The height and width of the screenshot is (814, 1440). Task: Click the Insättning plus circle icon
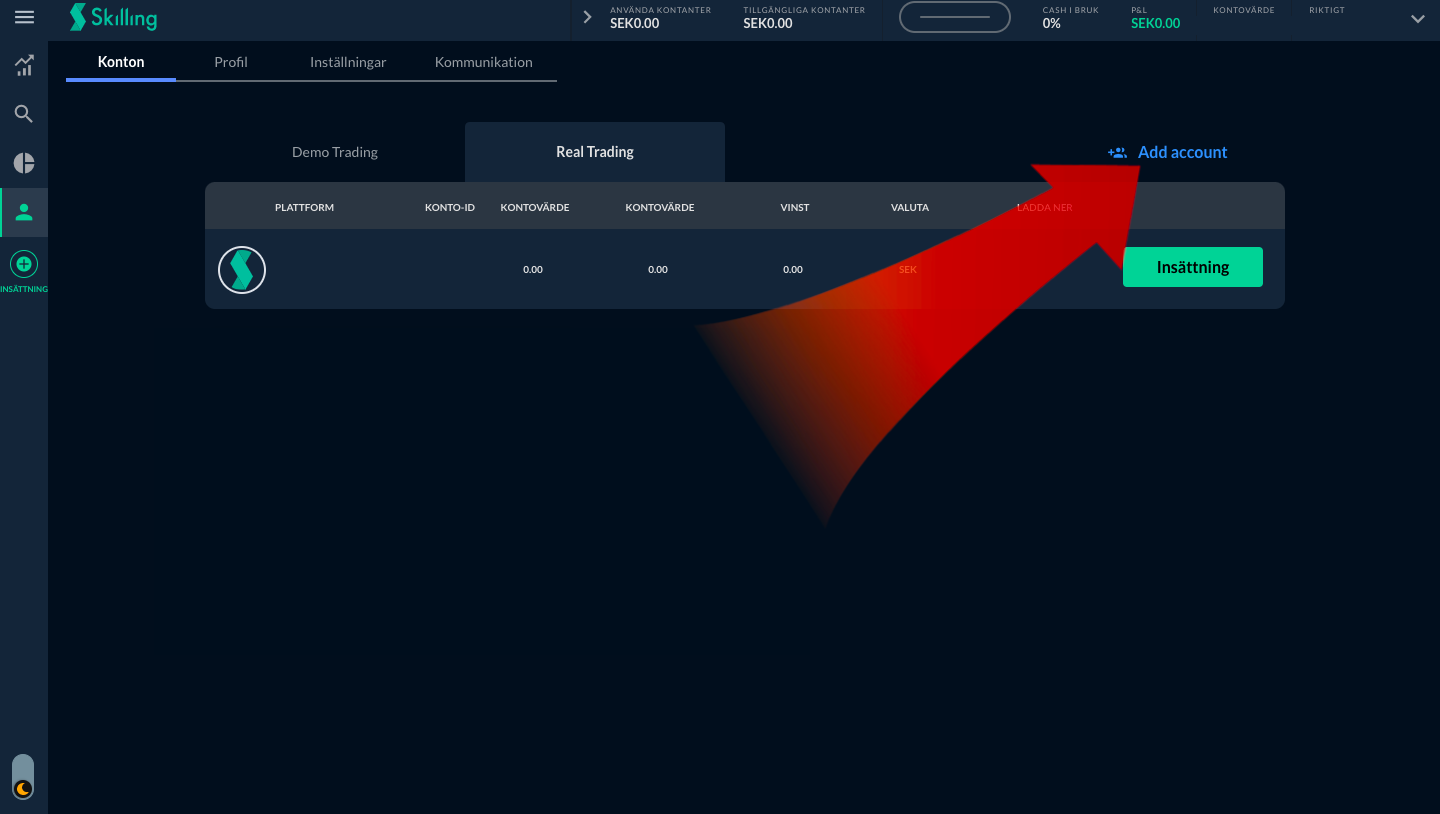pos(24,265)
